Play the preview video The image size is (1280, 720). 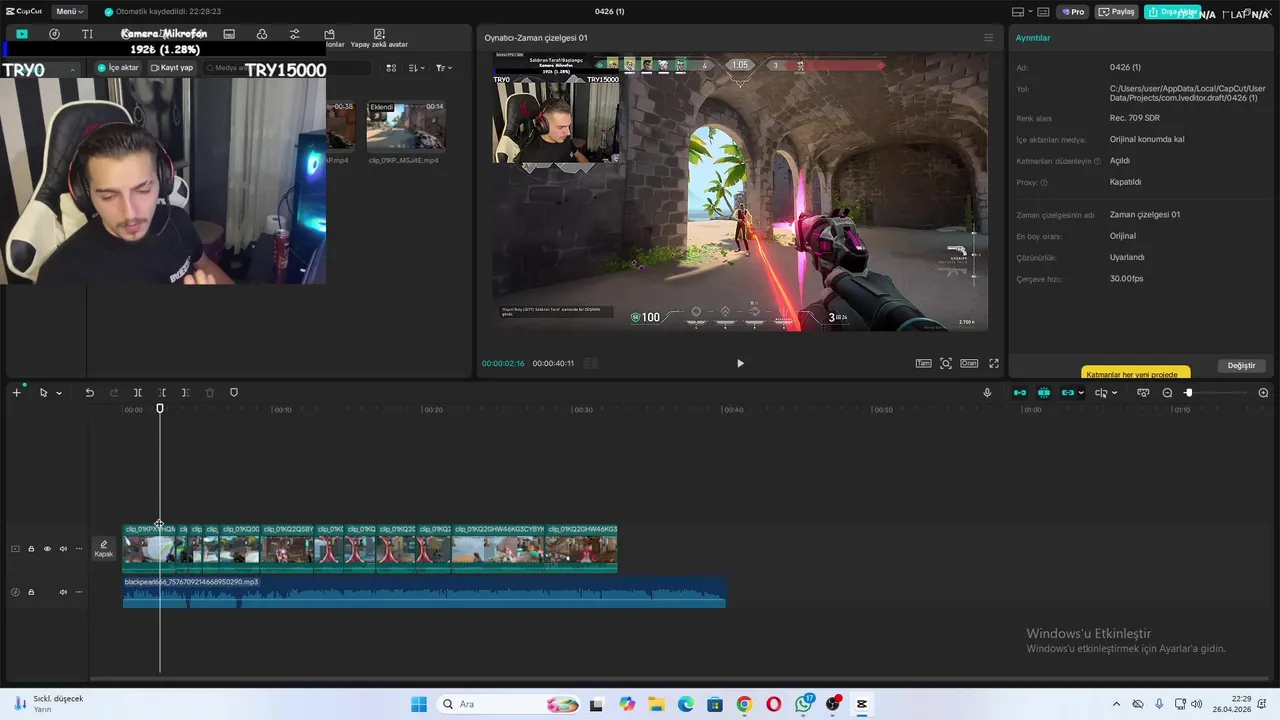click(x=740, y=363)
